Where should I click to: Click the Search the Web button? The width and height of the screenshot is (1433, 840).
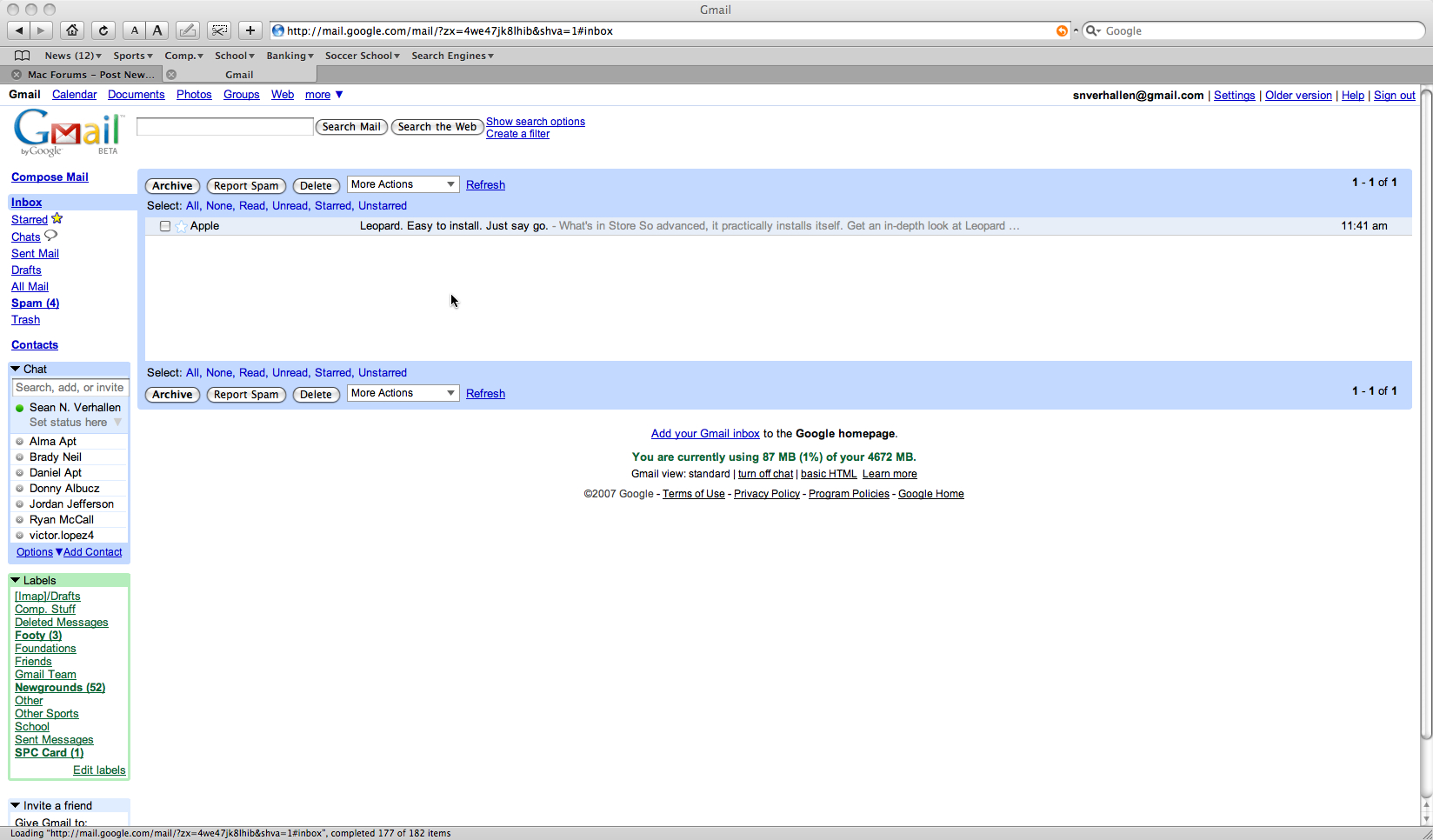click(x=437, y=127)
